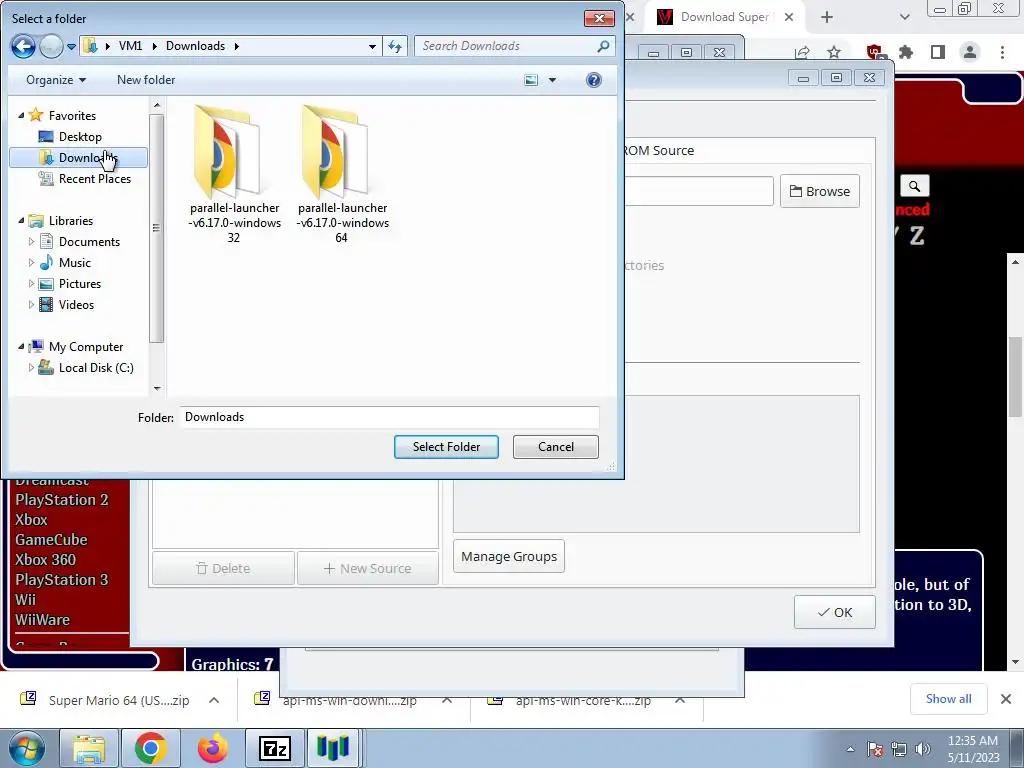Open Chrome profile avatar

(970, 52)
